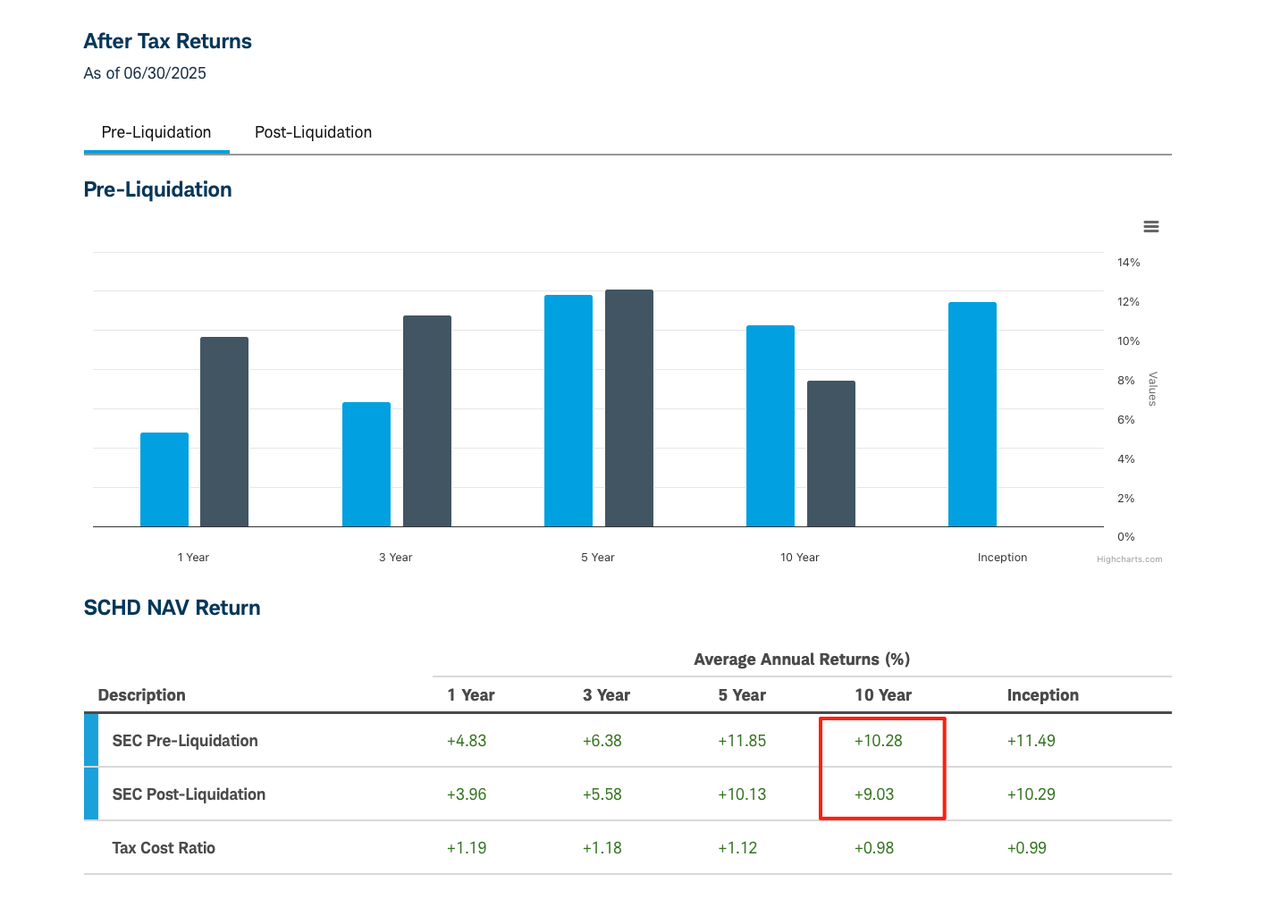The width and height of the screenshot is (1280, 899).
Task: Click the dark gray 1 Year bar
Action: pos(224,432)
